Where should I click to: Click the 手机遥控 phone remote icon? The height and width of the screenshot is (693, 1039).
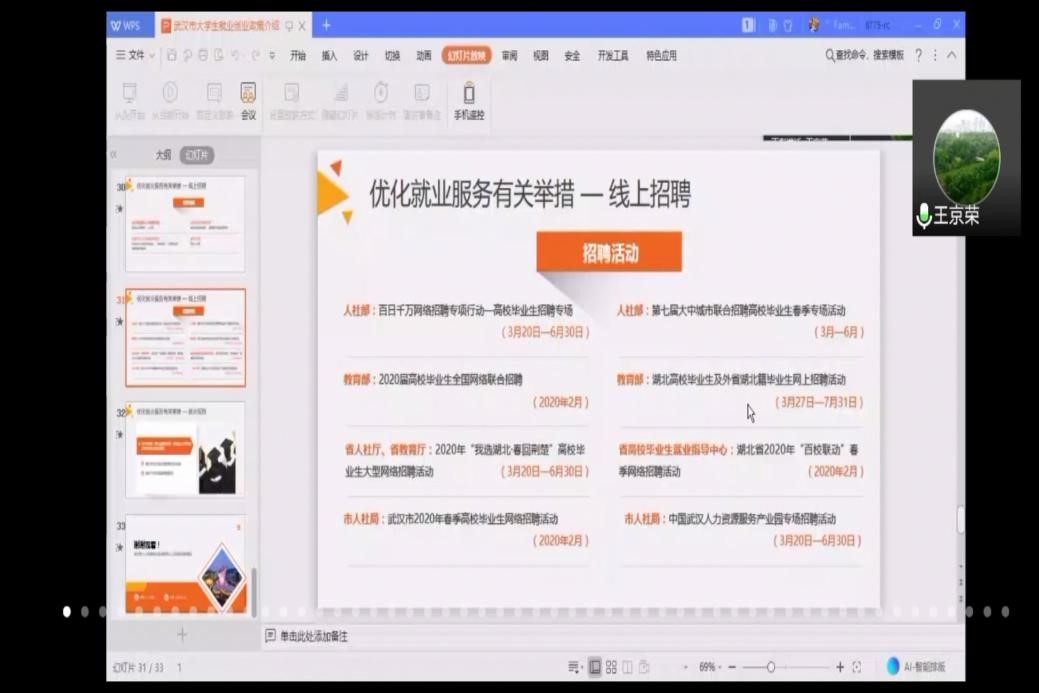(x=468, y=100)
